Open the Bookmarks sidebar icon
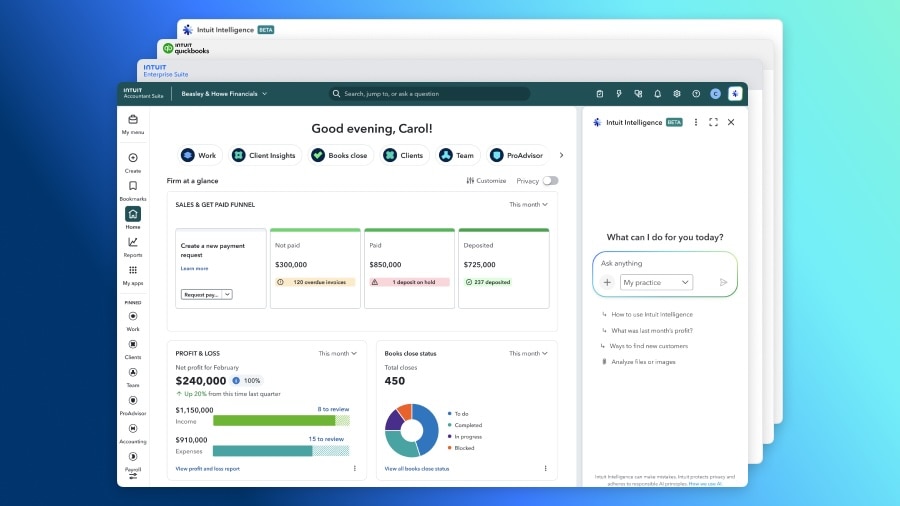The image size is (900, 506). tap(133, 186)
